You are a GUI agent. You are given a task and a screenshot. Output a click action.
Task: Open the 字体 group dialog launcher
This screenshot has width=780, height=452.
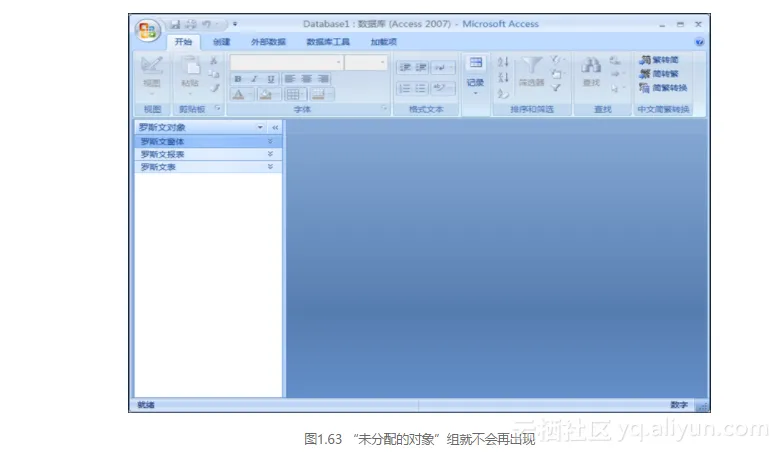384,108
